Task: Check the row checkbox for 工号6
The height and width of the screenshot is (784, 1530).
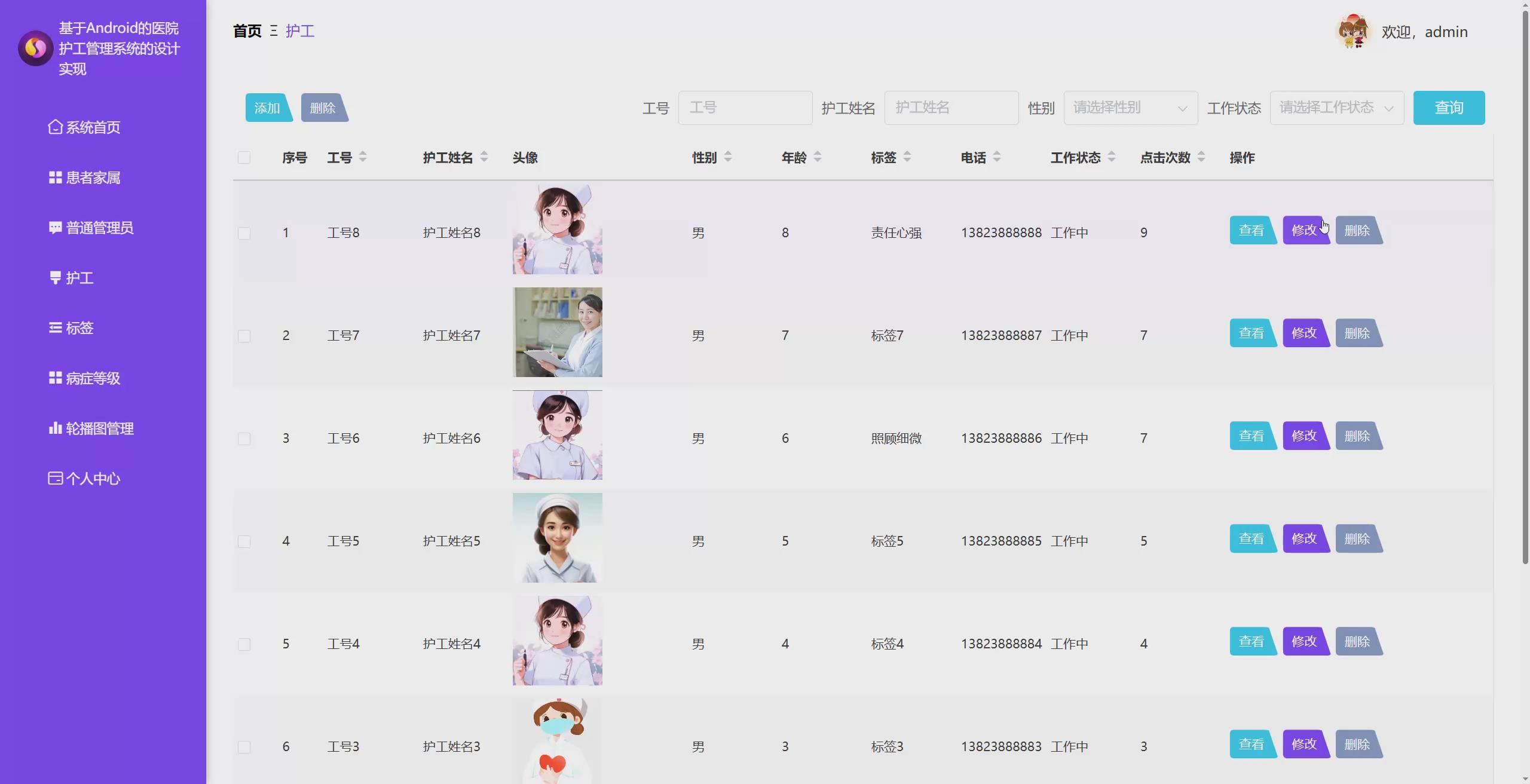Action: 244,439
